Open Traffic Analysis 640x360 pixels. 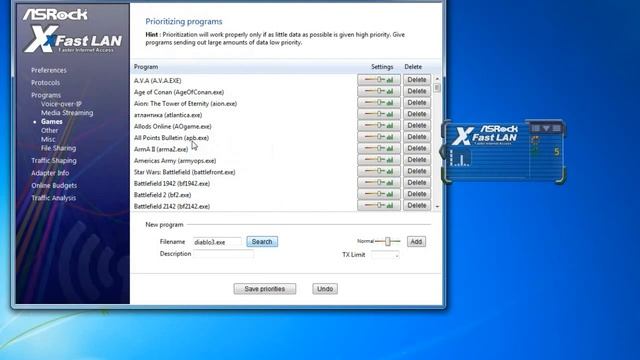(x=53, y=198)
